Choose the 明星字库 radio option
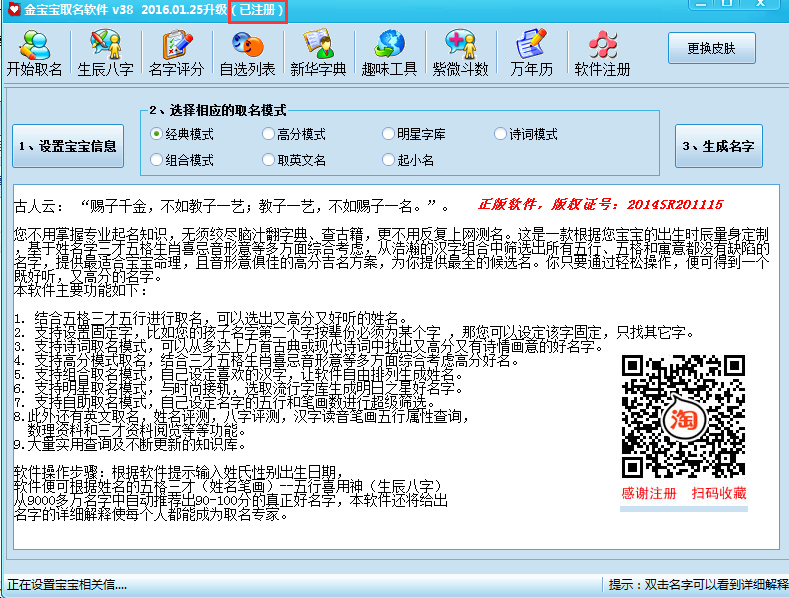The width and height of the screenshot is (789, 598). (389, 134)
